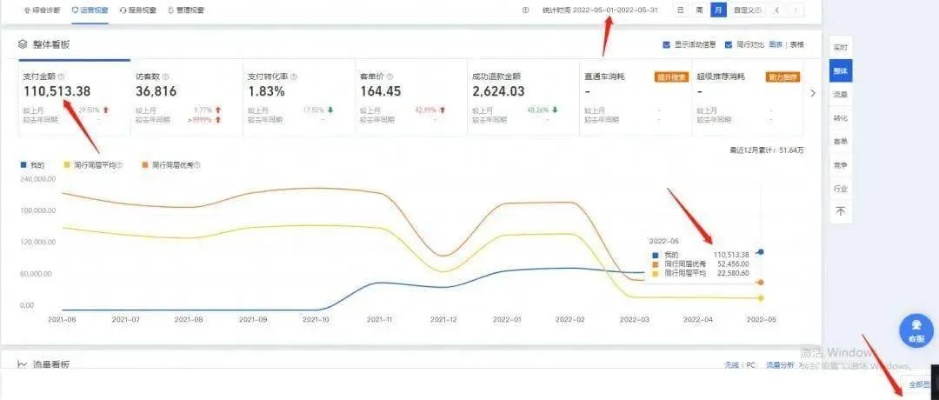Viewport: 939px width, 400px height.
Task: Jump to 实时 section in side nav
Action: tap(840, 47)
